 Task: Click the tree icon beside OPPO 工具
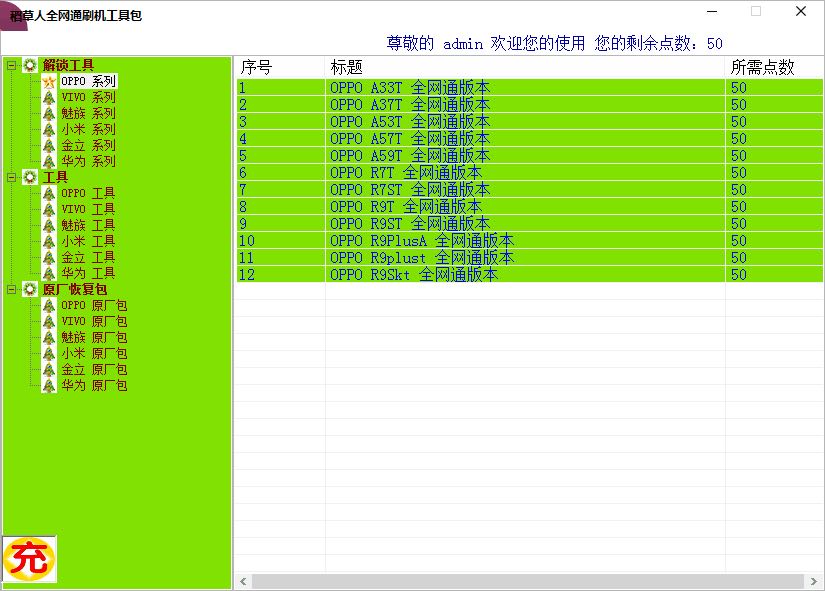pyautogui.click(x=49, y=194)
